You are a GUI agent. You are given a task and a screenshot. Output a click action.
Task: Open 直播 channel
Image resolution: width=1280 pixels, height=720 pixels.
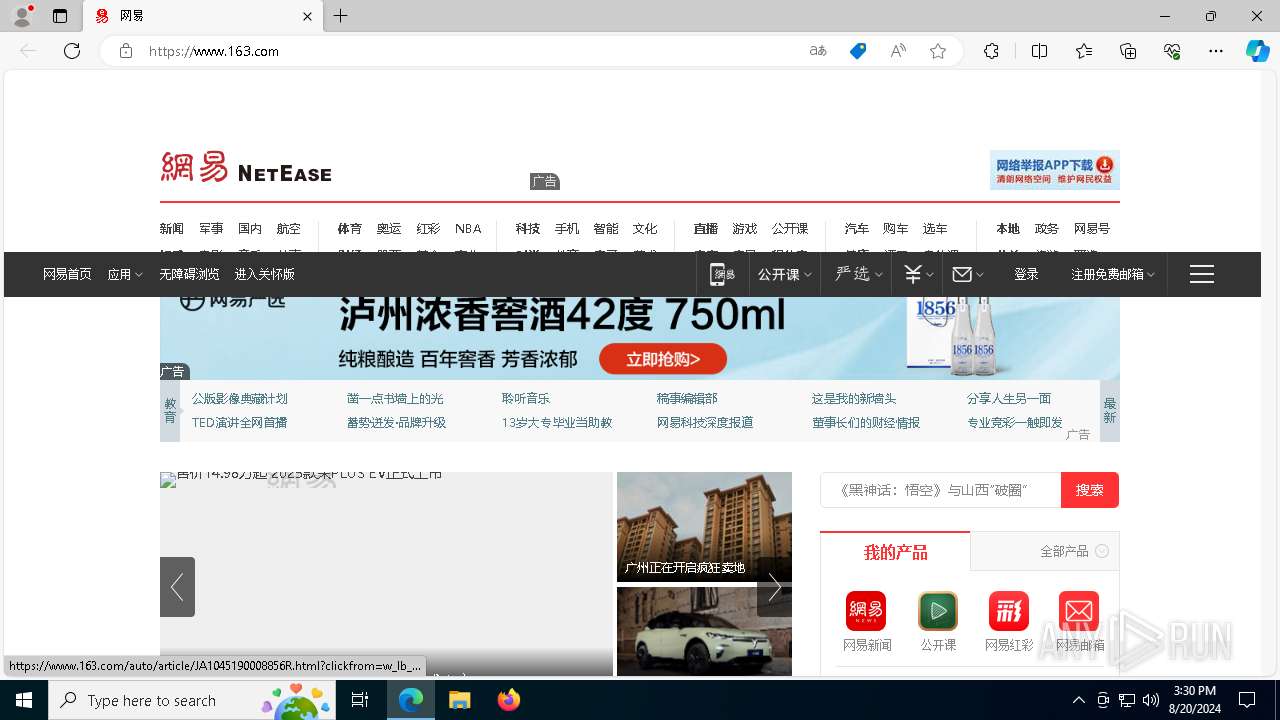[706, 229]
